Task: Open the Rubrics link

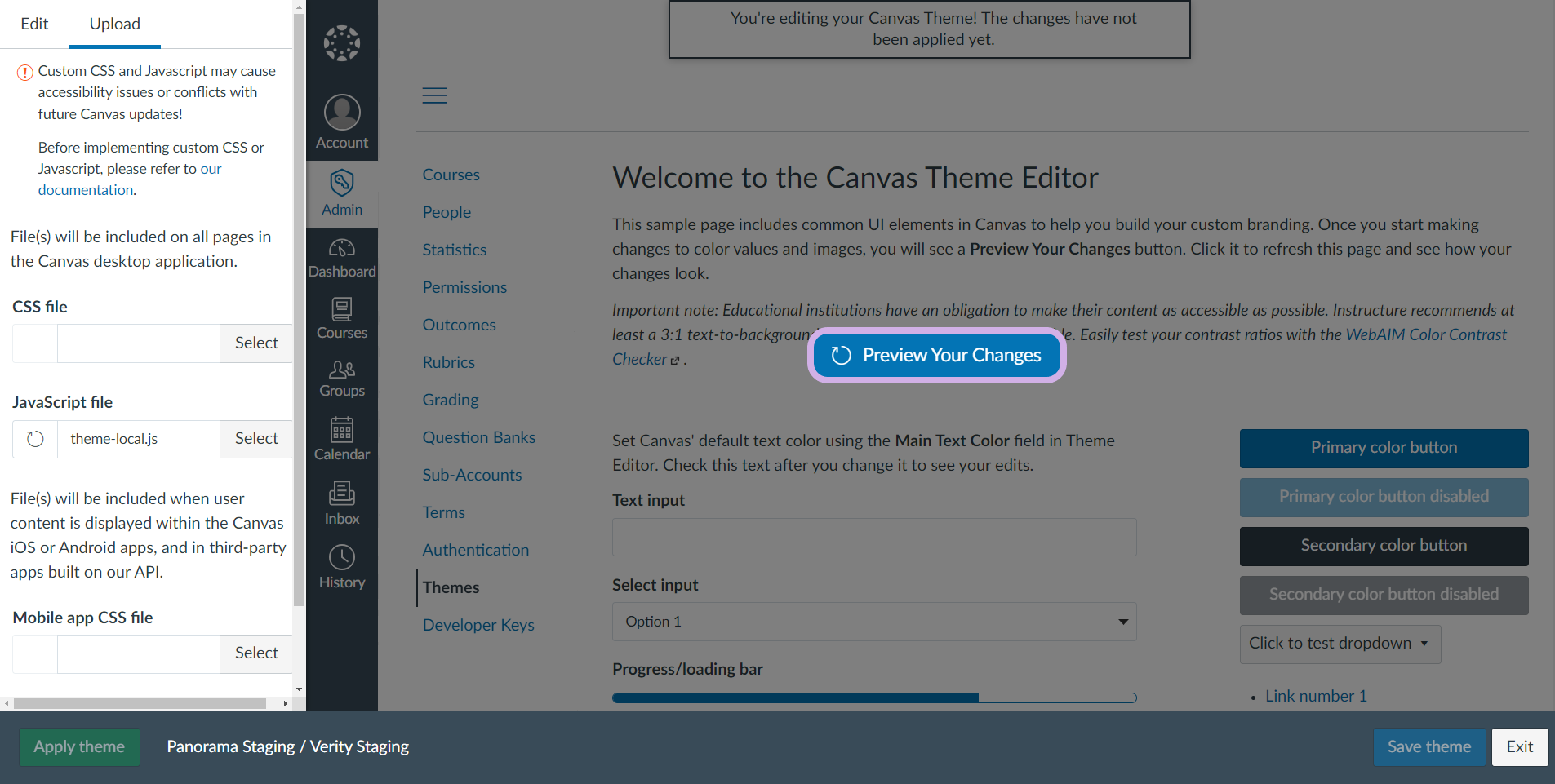Action: 448,362
